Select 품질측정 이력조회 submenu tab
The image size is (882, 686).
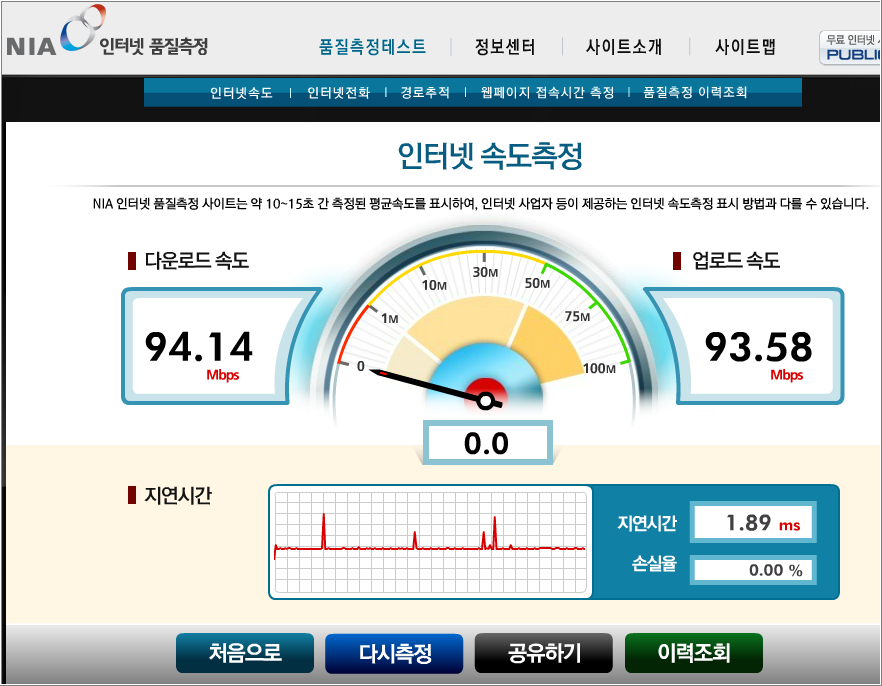point(695,92)
